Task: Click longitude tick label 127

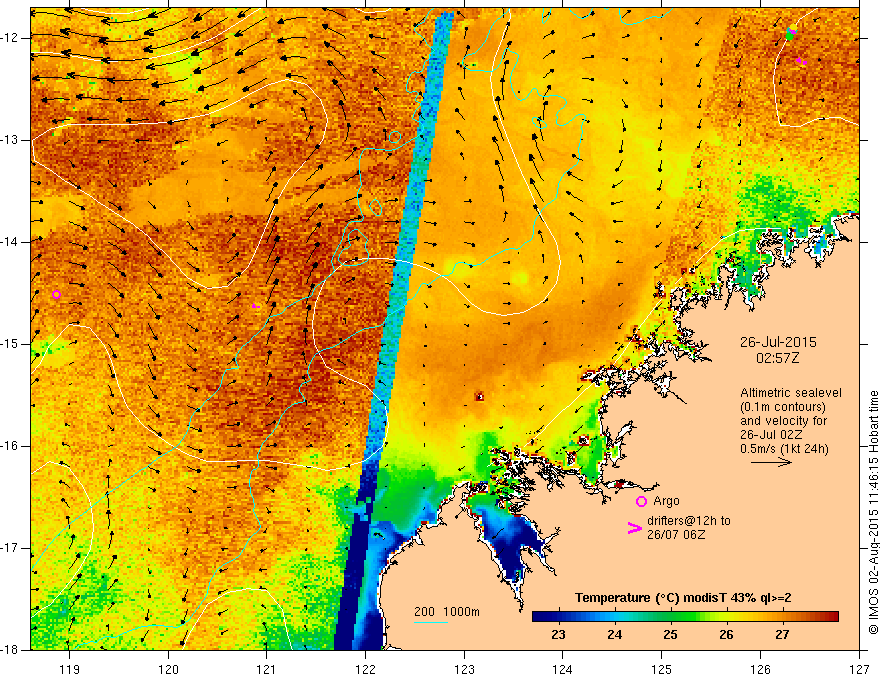Action: (859, 670)
